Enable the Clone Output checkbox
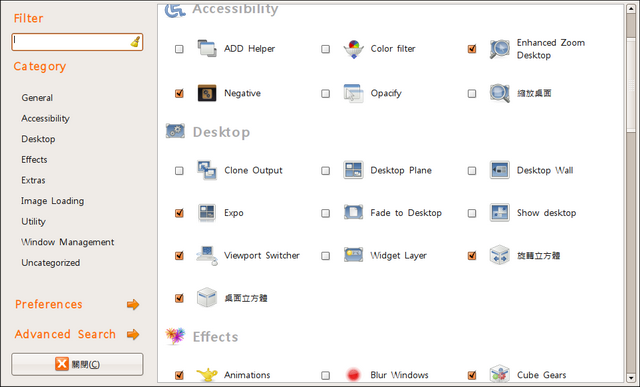Viewport: 640px width, 387px height. (179, 171)
